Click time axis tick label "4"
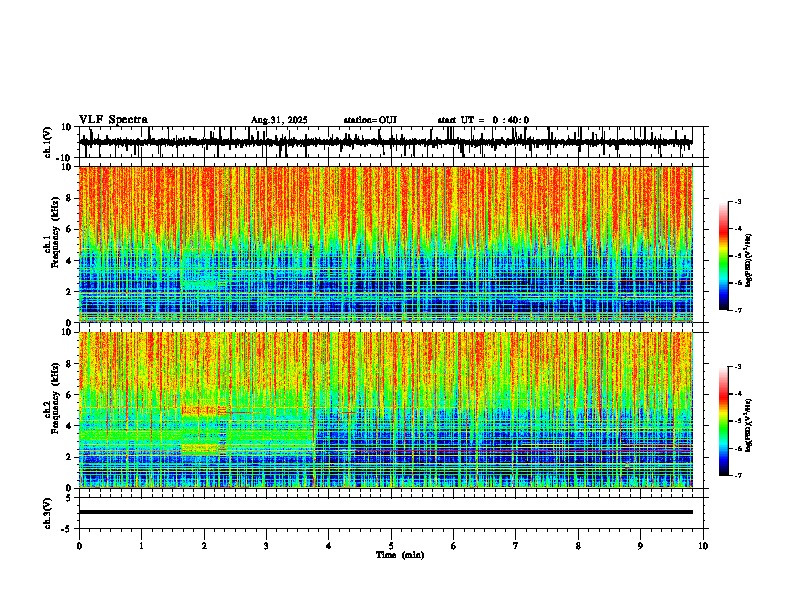792x612 pixels. point(328,546)
